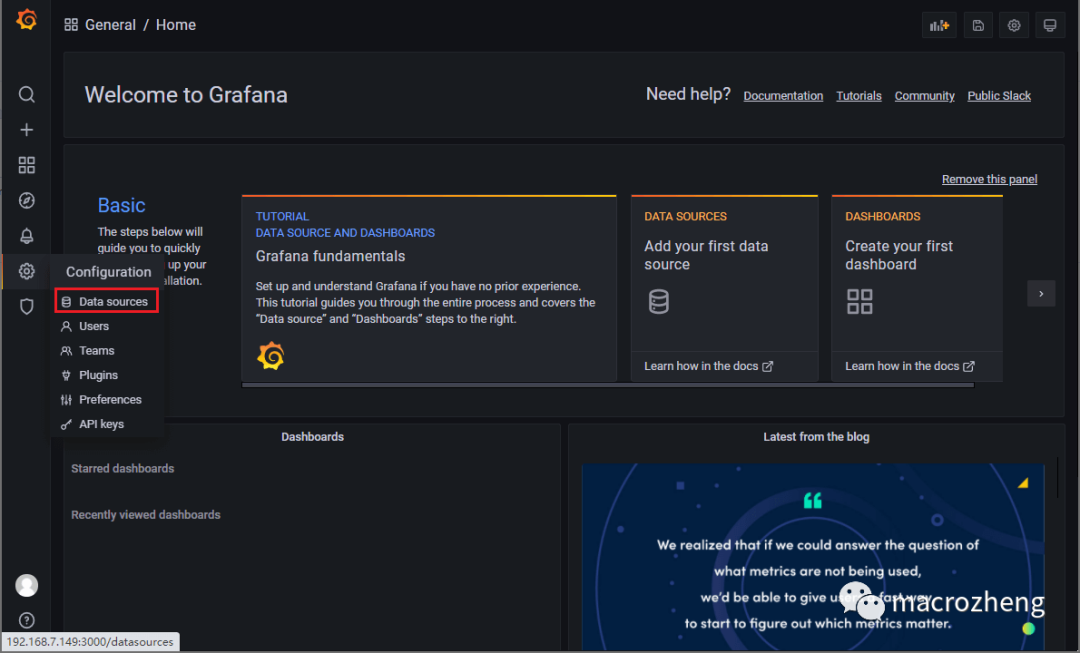Screen dimensions: 1080x653
Task: Click Remove this panel link
Action: 989,179
